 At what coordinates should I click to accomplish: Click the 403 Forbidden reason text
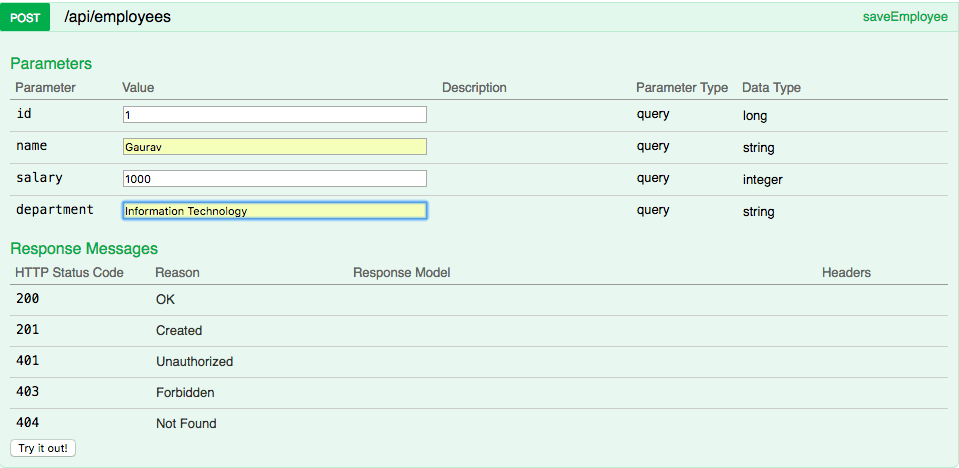click(185, 393)
